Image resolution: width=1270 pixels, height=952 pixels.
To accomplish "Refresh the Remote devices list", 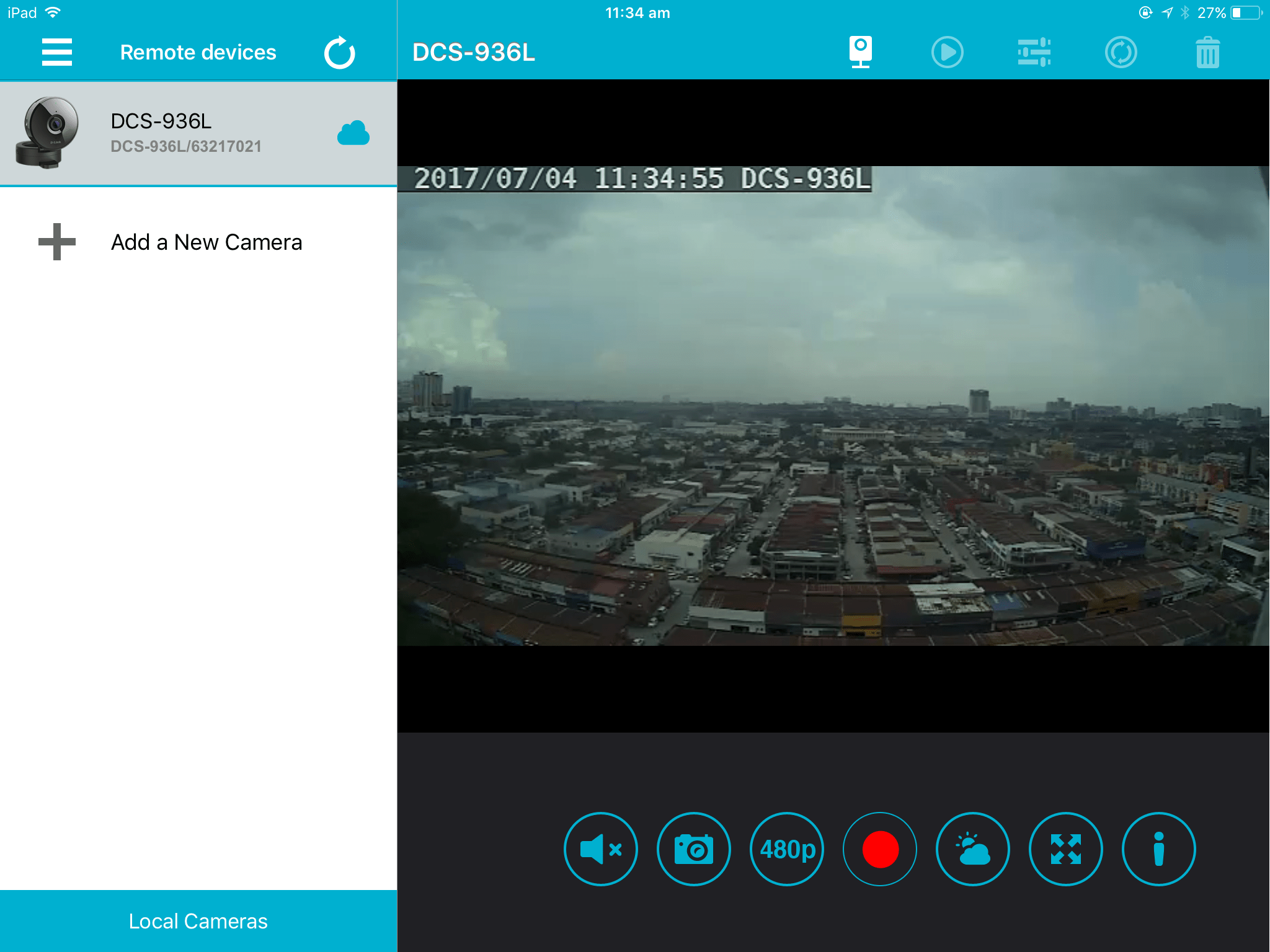I will (339, 53).
